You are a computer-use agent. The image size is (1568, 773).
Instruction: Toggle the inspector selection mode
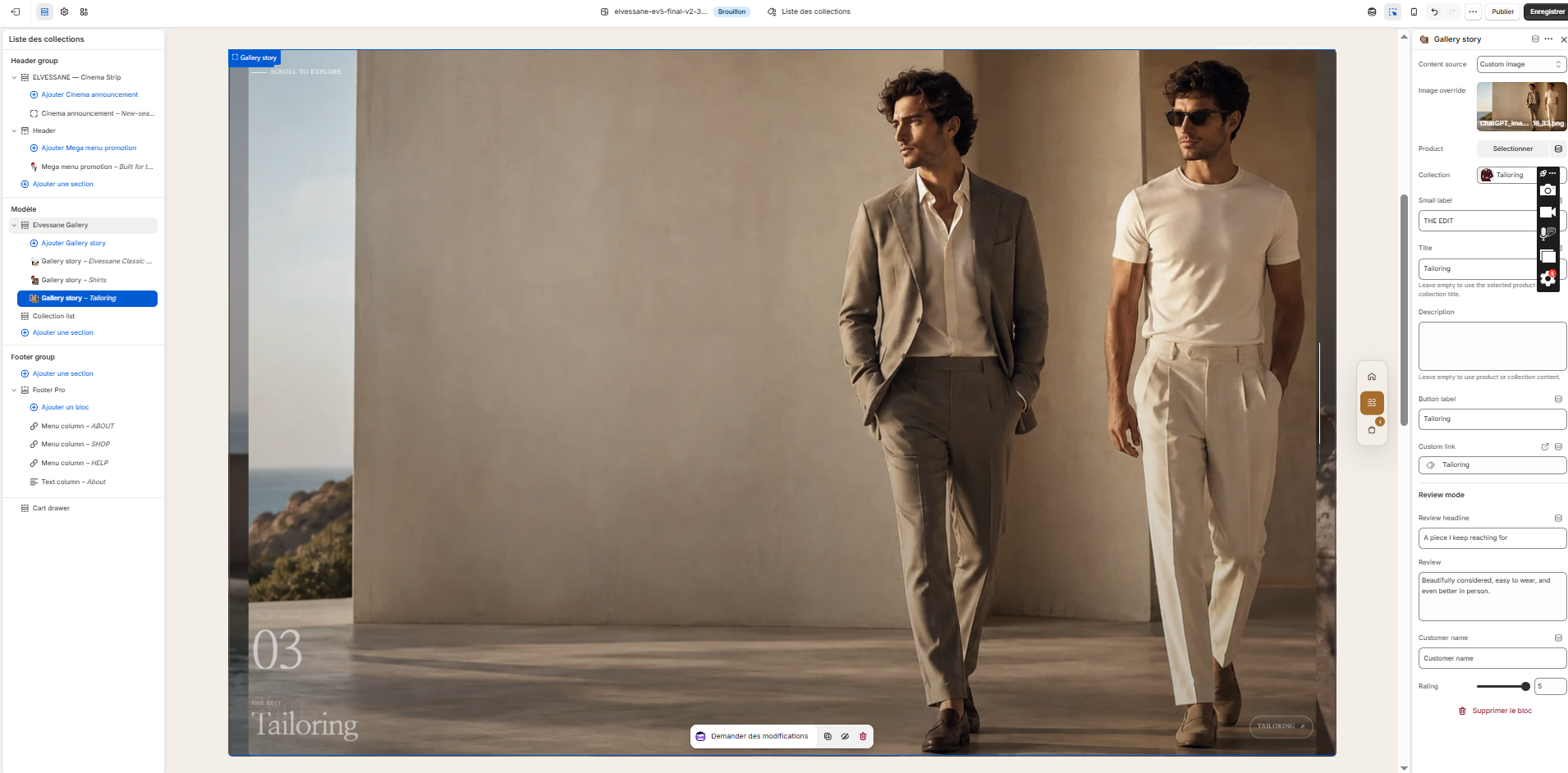[x=1393, y=11]
